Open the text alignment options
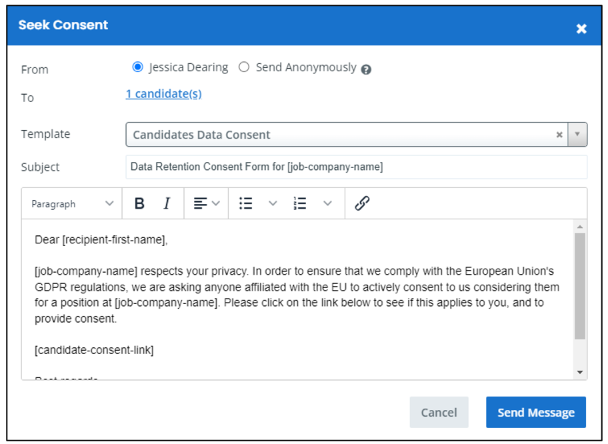 tap(206, 203)
